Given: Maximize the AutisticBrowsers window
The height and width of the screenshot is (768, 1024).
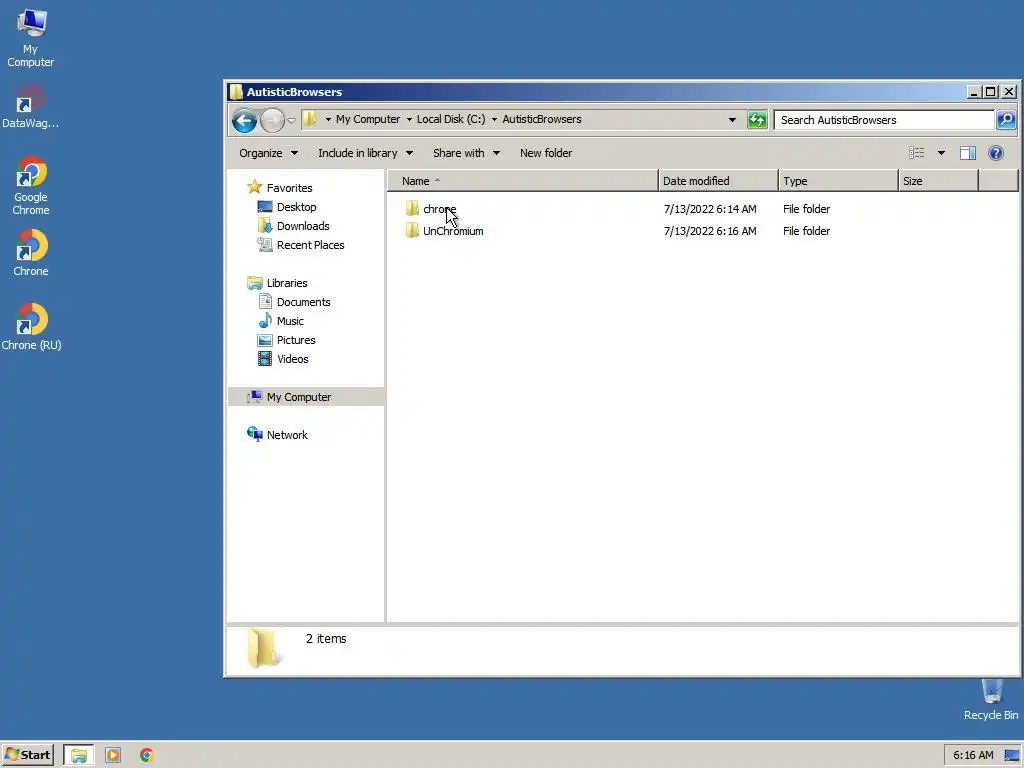Looking at the screenshot, I should pos(990,91).
